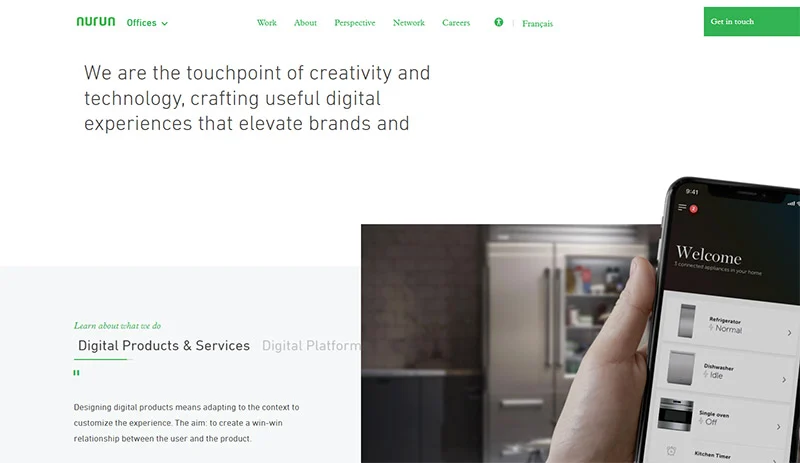Open the Refrigerator row chevron
800x463 pixels.
pyautogui.click(x=789, y=333)
